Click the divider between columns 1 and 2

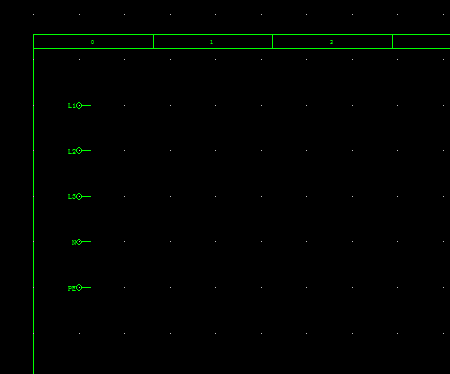[x=273, y=42]
